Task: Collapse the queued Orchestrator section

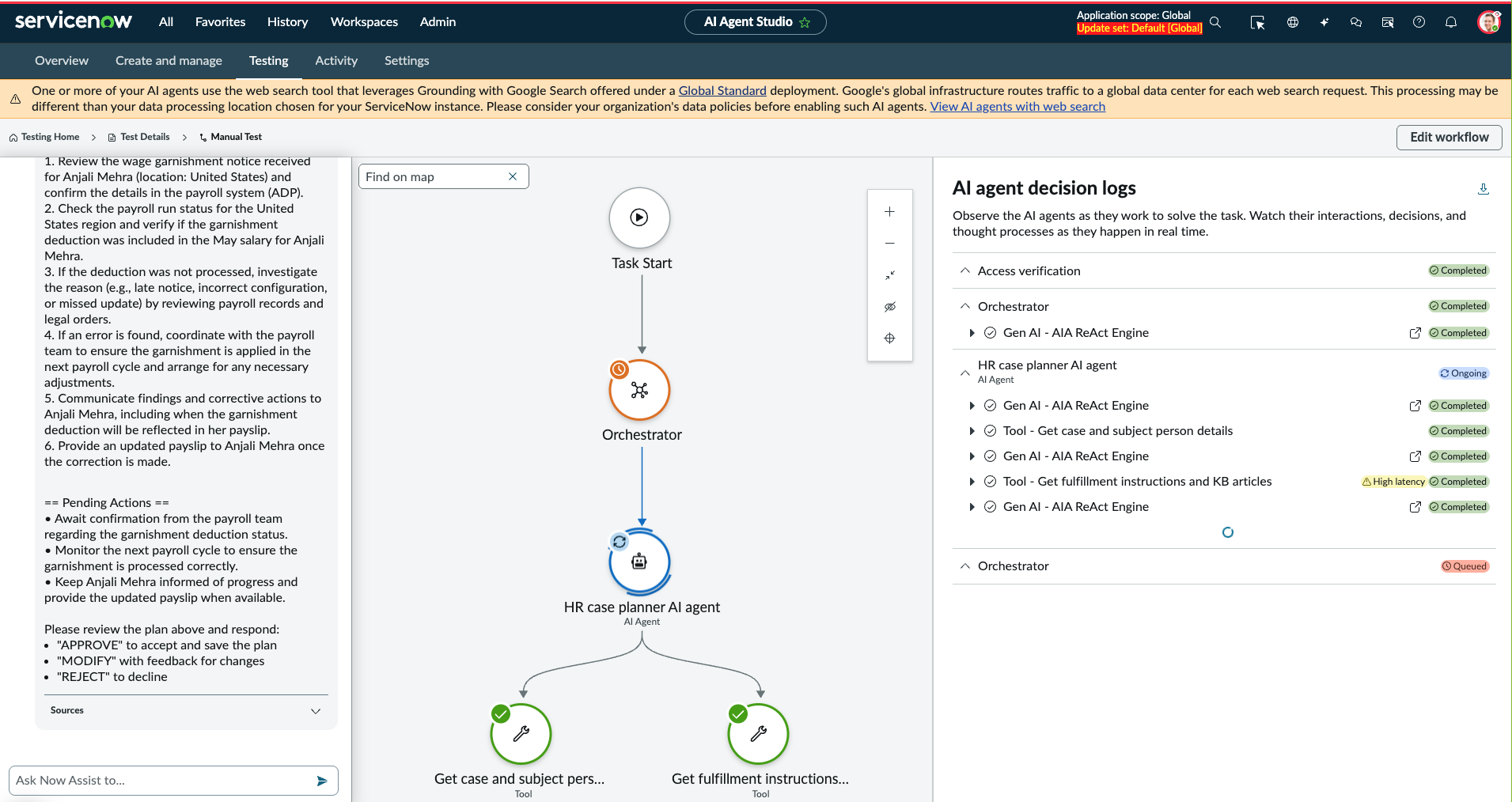Action: (964, 566)
